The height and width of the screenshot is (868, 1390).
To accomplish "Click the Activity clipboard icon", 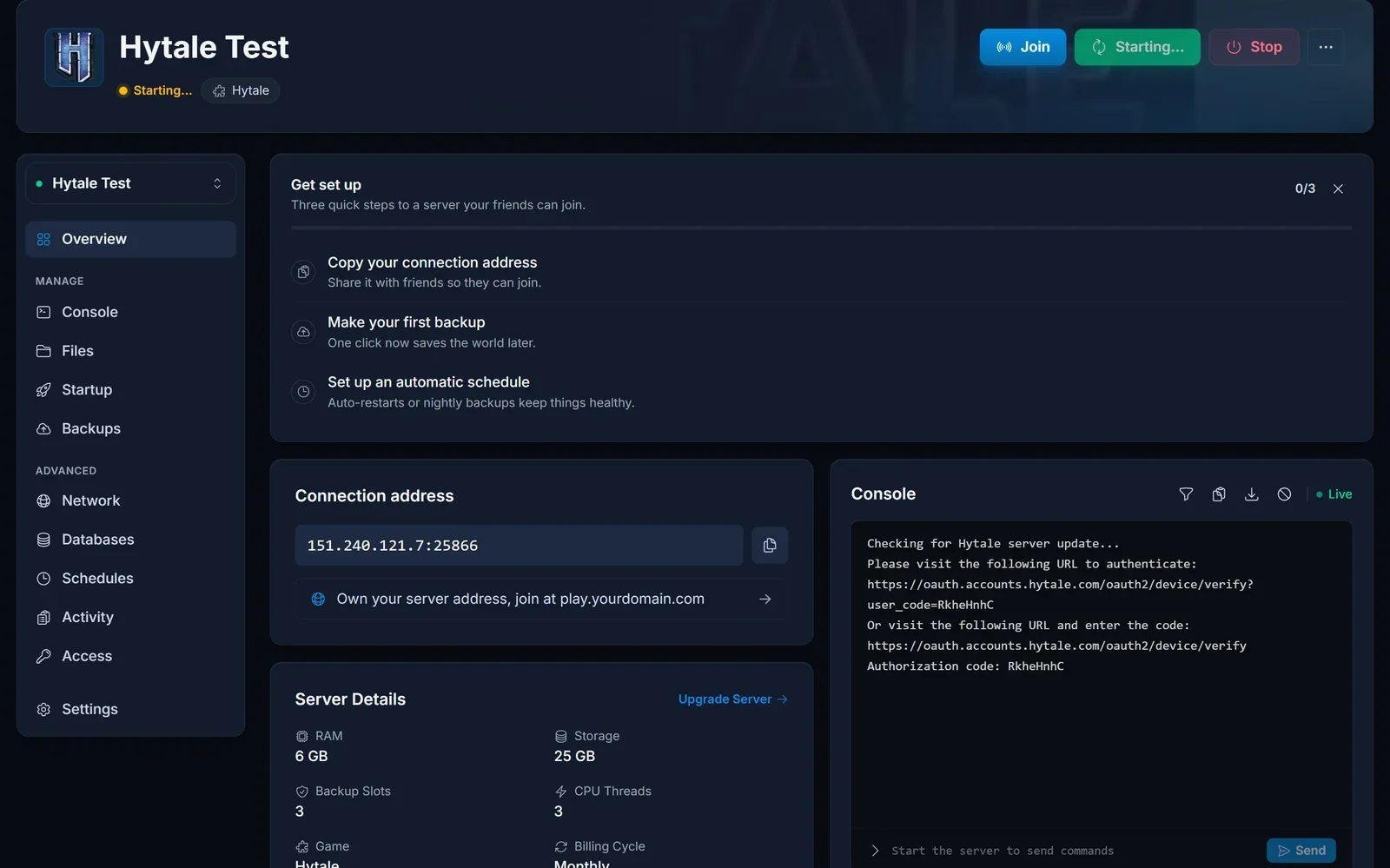I will (x=43, y=617).
